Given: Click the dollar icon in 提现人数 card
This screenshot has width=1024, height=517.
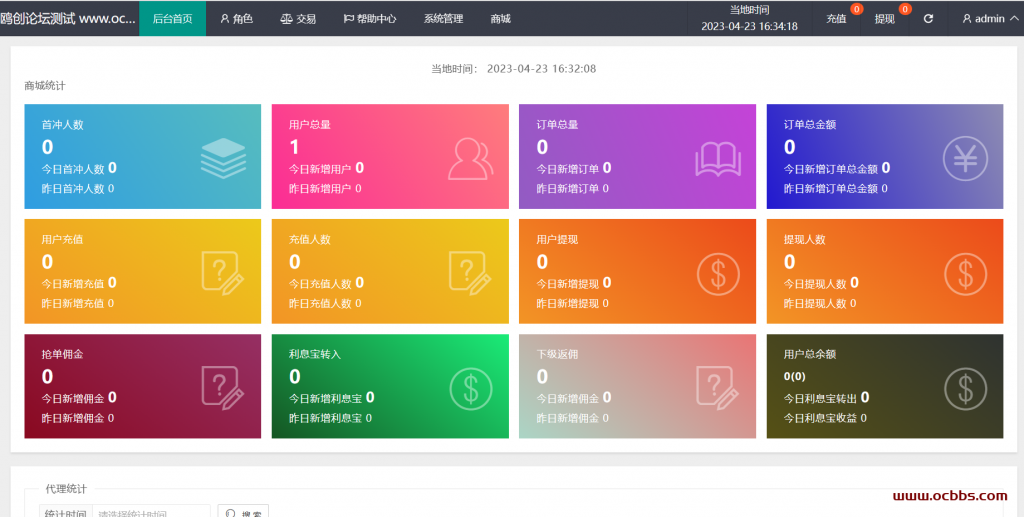Looking at the screenshot, I should [x=965, y=274].
